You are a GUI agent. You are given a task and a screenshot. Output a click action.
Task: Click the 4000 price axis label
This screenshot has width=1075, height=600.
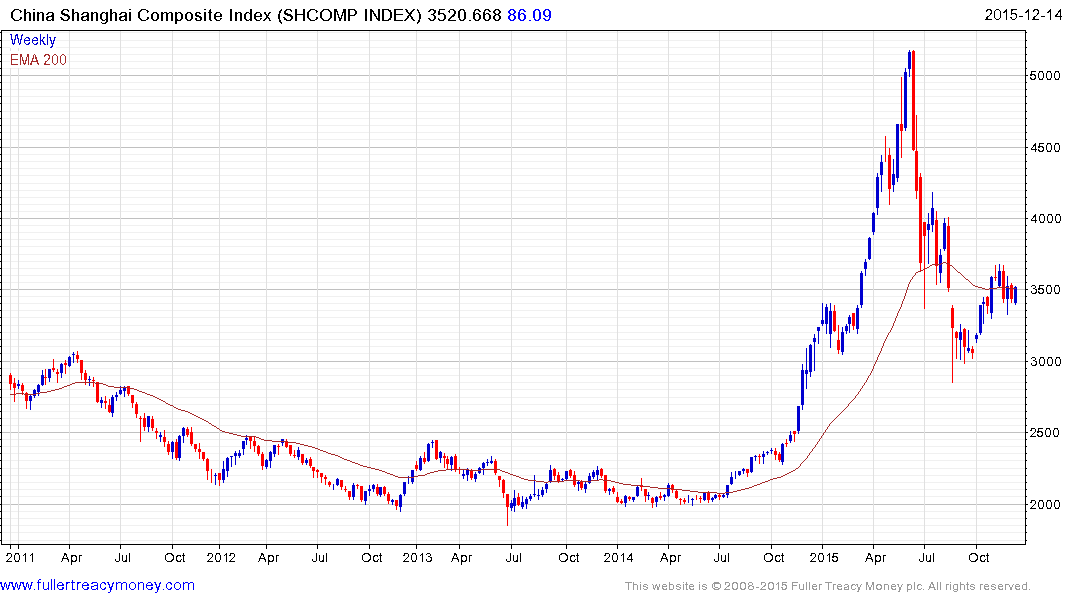(1046, 219)
